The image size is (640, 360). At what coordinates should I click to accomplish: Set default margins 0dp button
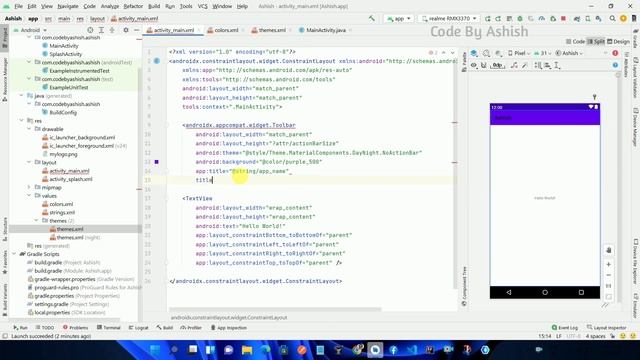497,65
